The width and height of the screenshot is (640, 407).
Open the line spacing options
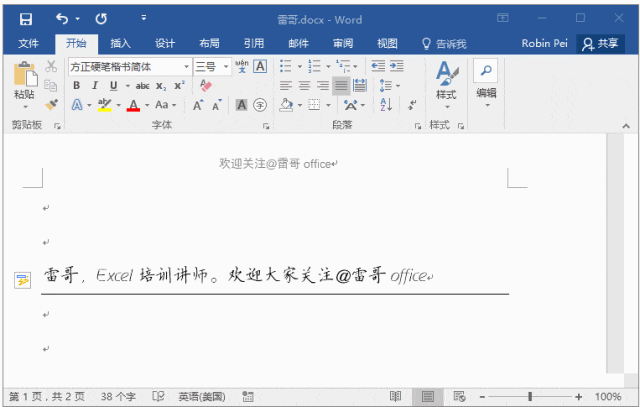tap(389, 85)
